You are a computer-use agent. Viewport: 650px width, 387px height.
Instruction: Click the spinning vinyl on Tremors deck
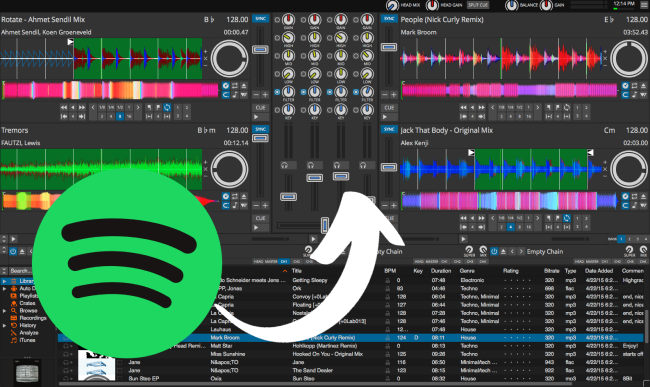tap(230, 169)
